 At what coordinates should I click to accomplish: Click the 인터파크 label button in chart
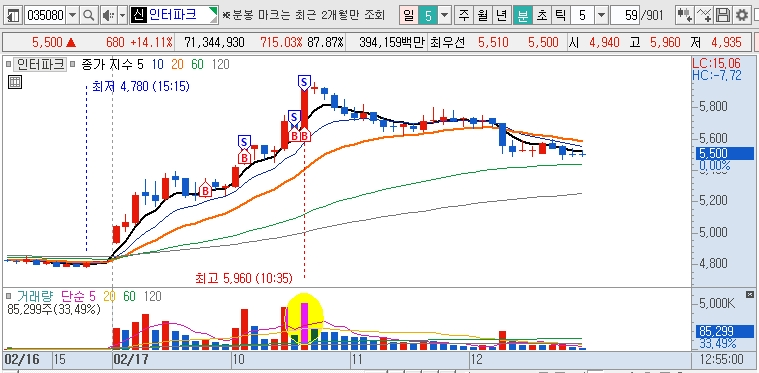40,64
